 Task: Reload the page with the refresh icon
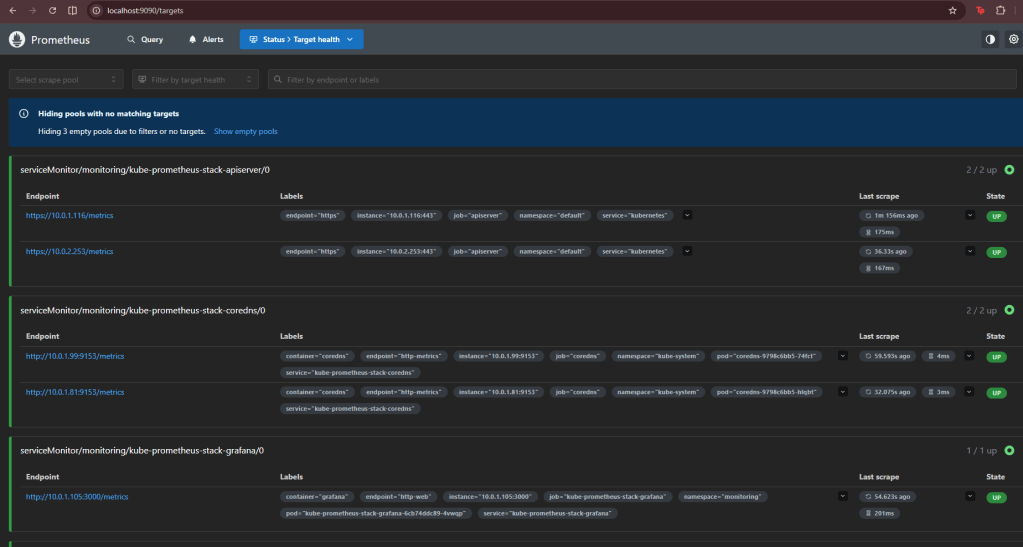tap(52, 10)
